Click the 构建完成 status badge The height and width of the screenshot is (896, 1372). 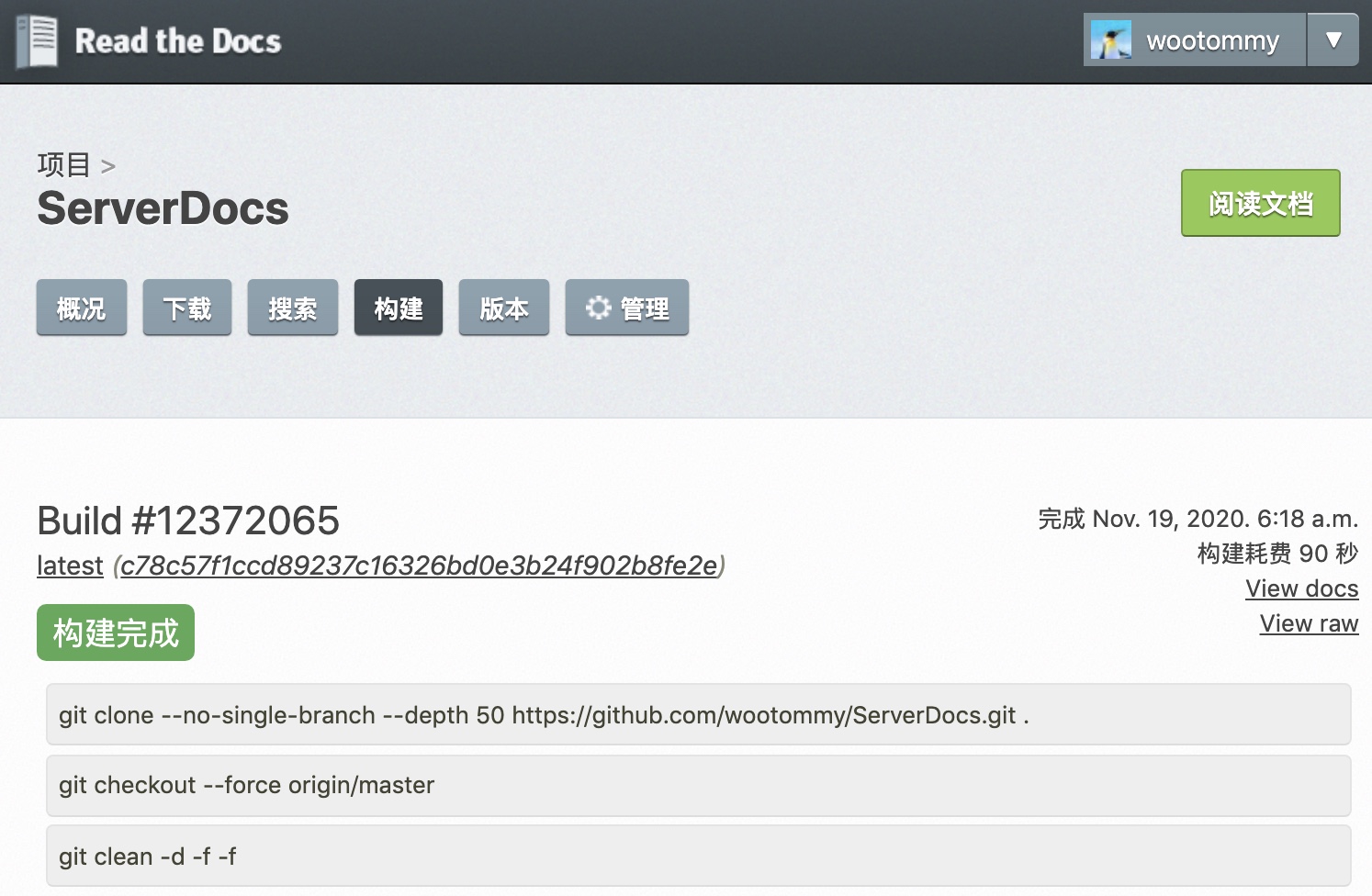(116, 633)
